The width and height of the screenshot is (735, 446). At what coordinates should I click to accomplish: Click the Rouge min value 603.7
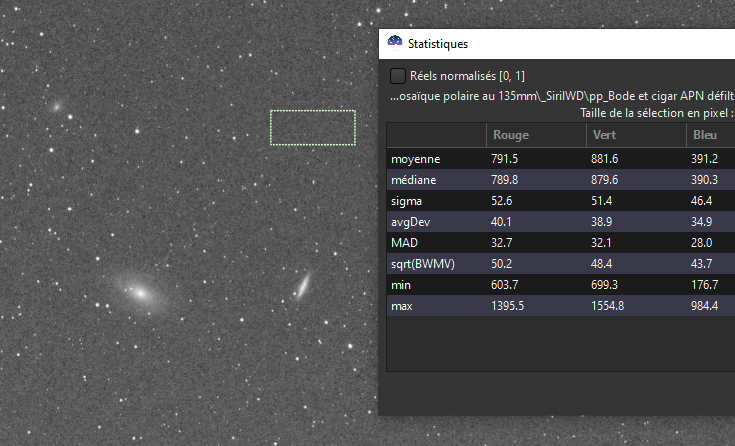[504, 285]
